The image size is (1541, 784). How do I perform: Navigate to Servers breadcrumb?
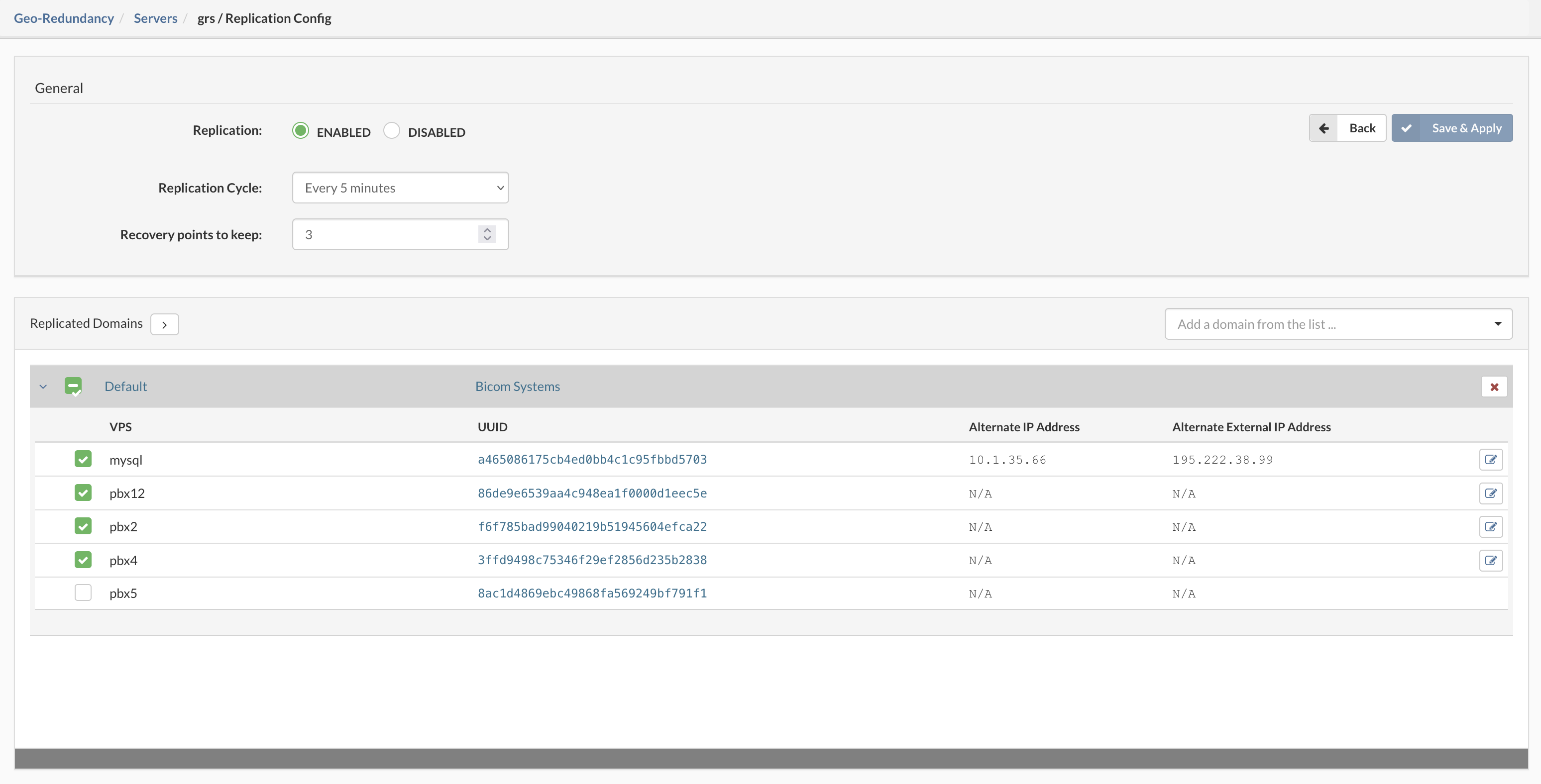coord(155,18)
